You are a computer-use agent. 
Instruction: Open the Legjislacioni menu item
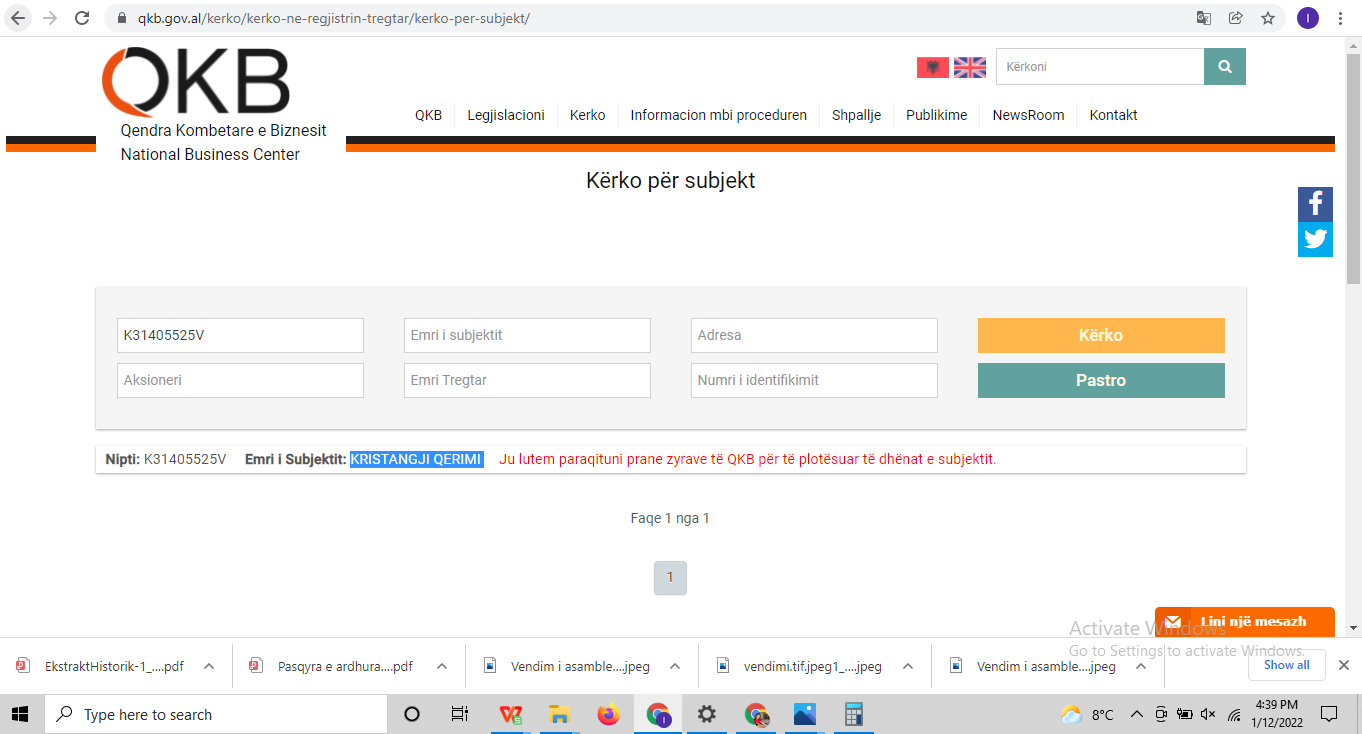tap(506, 115)
